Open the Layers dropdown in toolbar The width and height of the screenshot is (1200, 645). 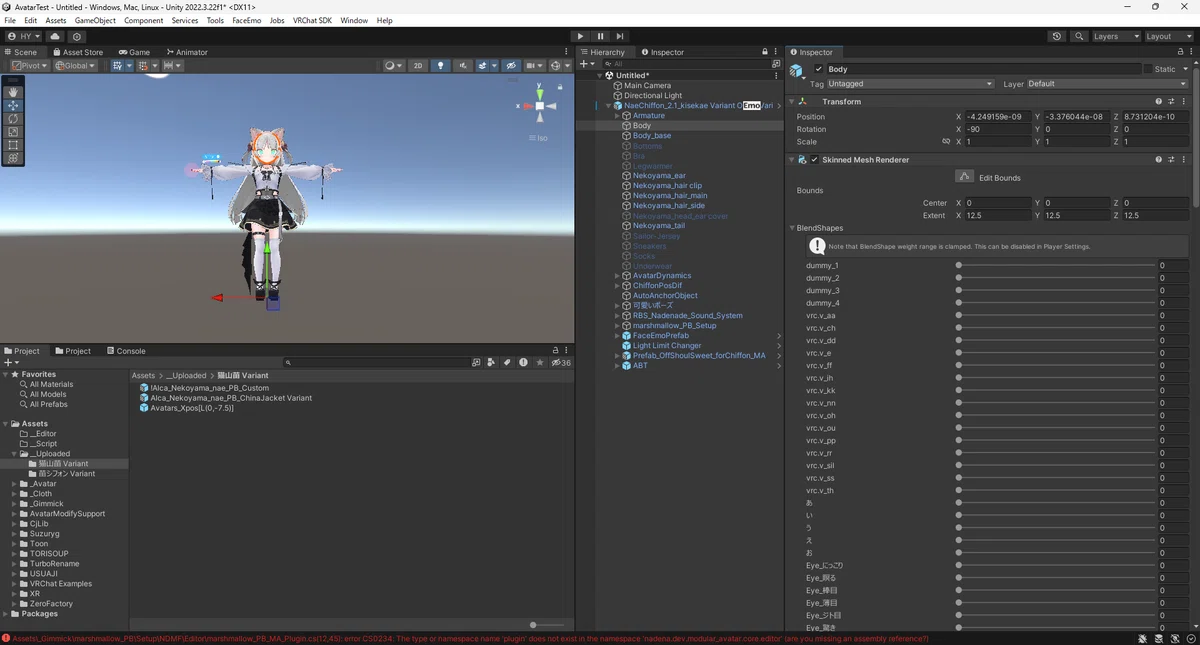[1116, 36]
